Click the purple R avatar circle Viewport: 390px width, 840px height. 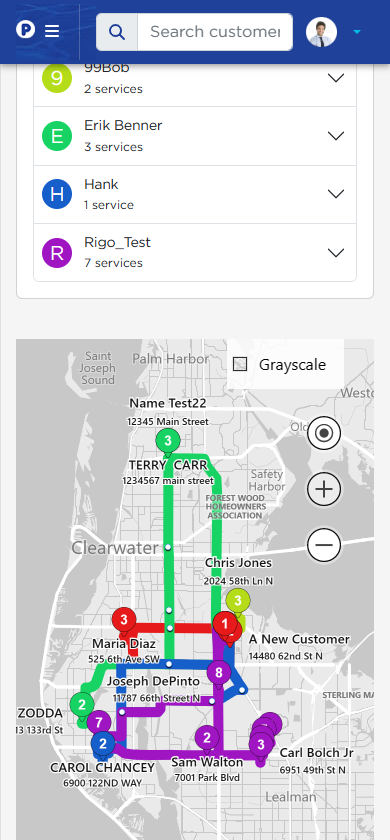click(x=57, y=253)
